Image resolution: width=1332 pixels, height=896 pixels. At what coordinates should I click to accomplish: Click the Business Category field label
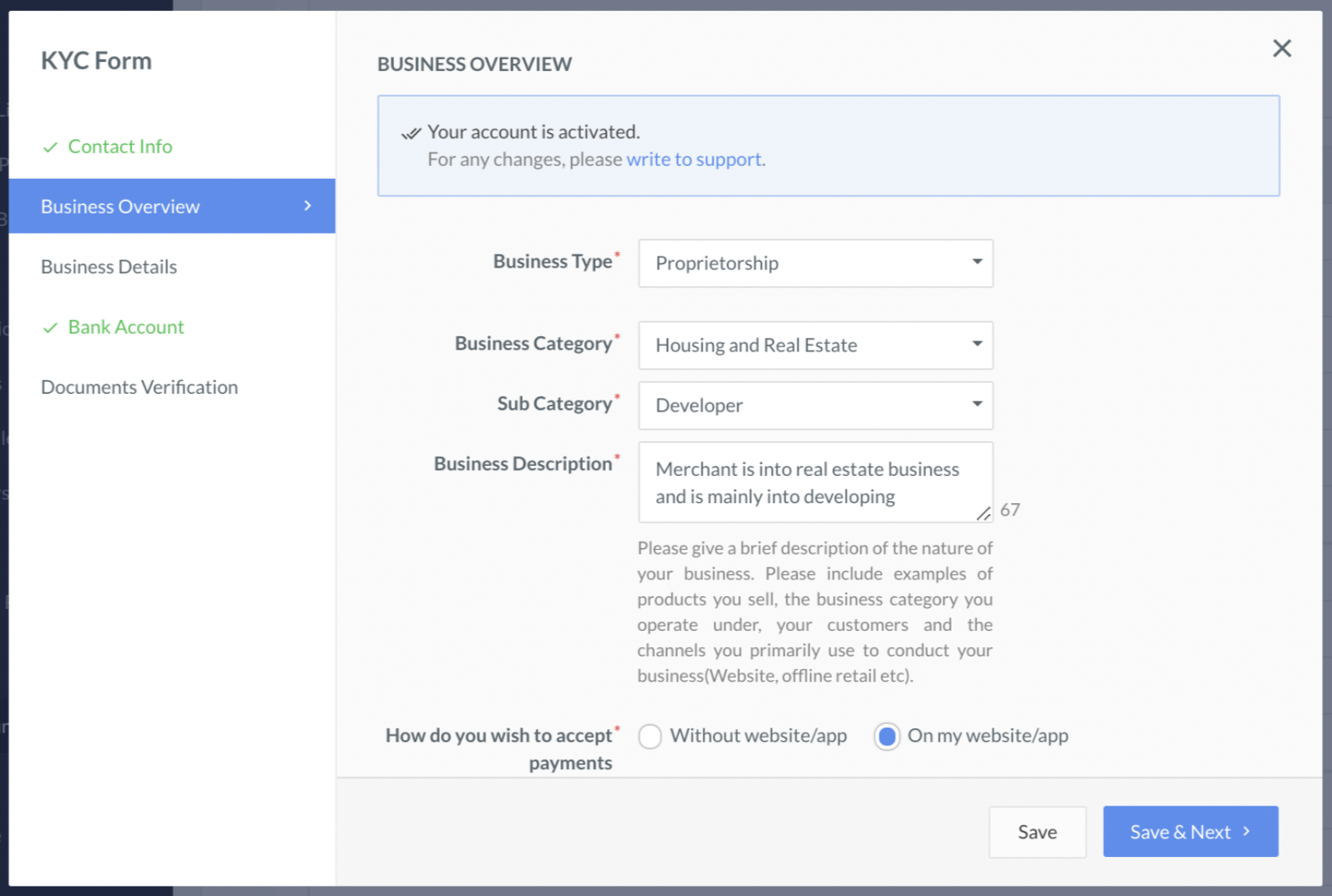pos(533,344)
